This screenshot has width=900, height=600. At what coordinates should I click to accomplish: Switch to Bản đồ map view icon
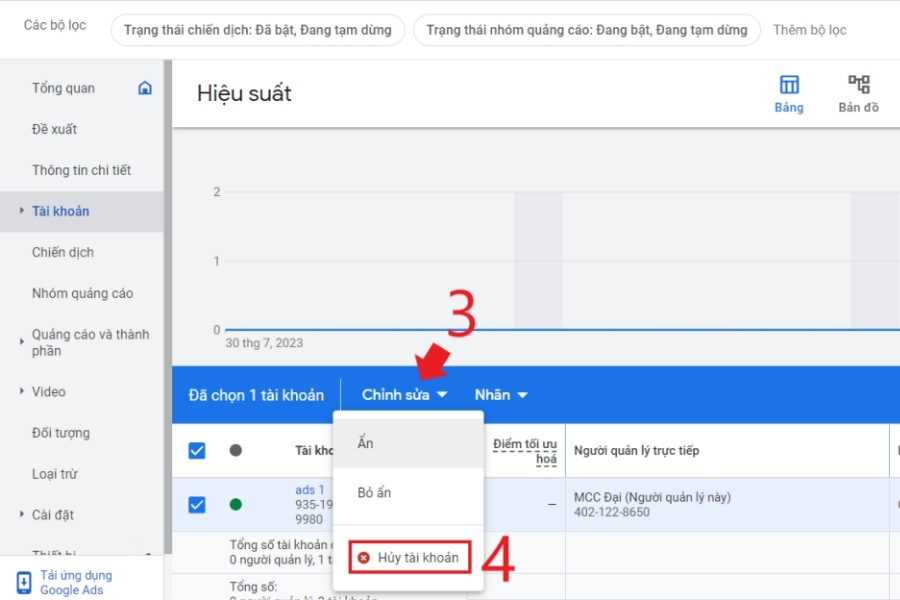point(859,85)
